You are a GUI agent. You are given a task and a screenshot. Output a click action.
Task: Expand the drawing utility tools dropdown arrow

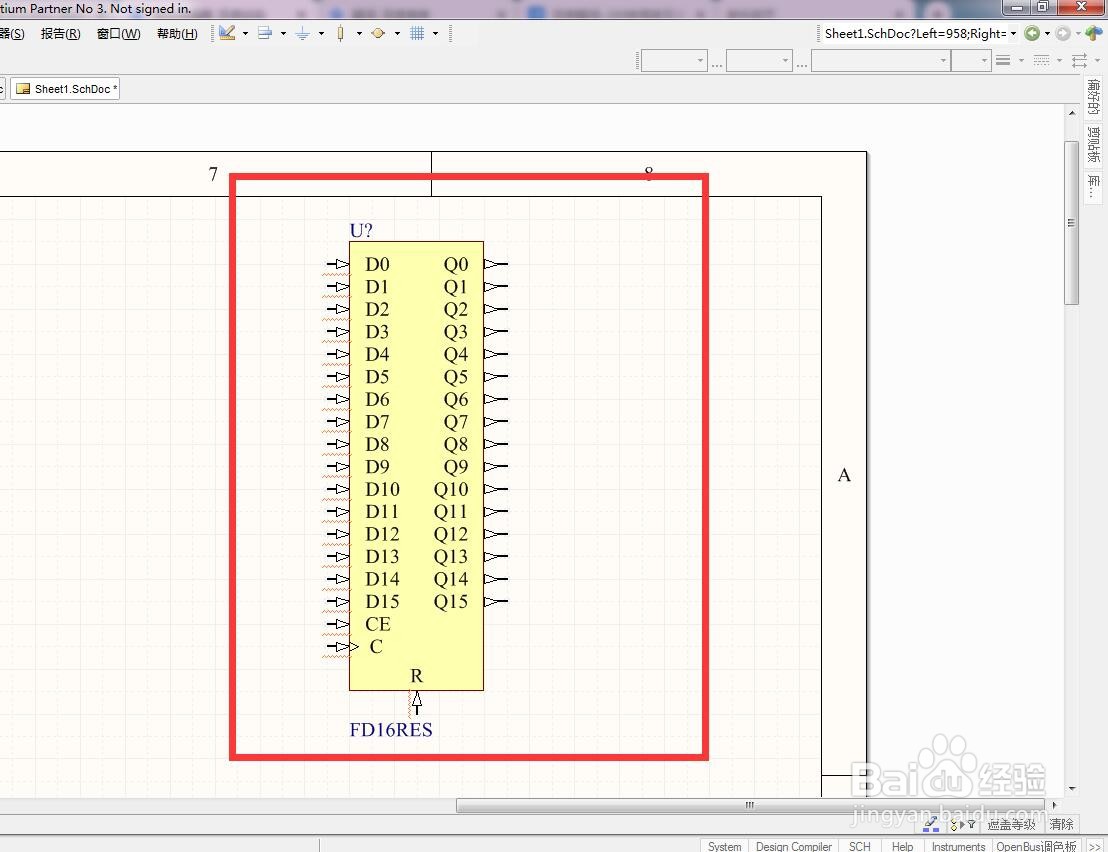(x=245, y=33)
